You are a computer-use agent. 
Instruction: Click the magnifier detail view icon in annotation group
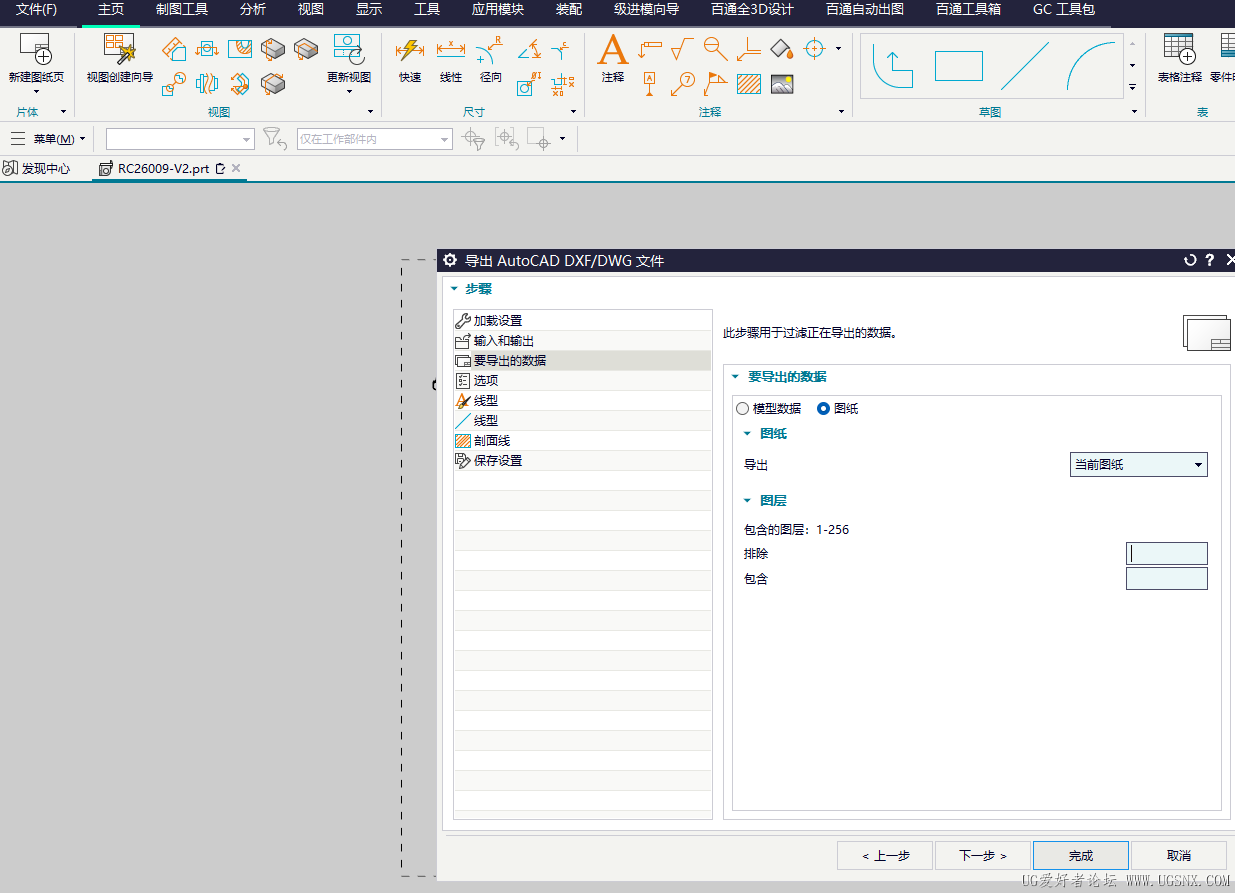(715, 48)
